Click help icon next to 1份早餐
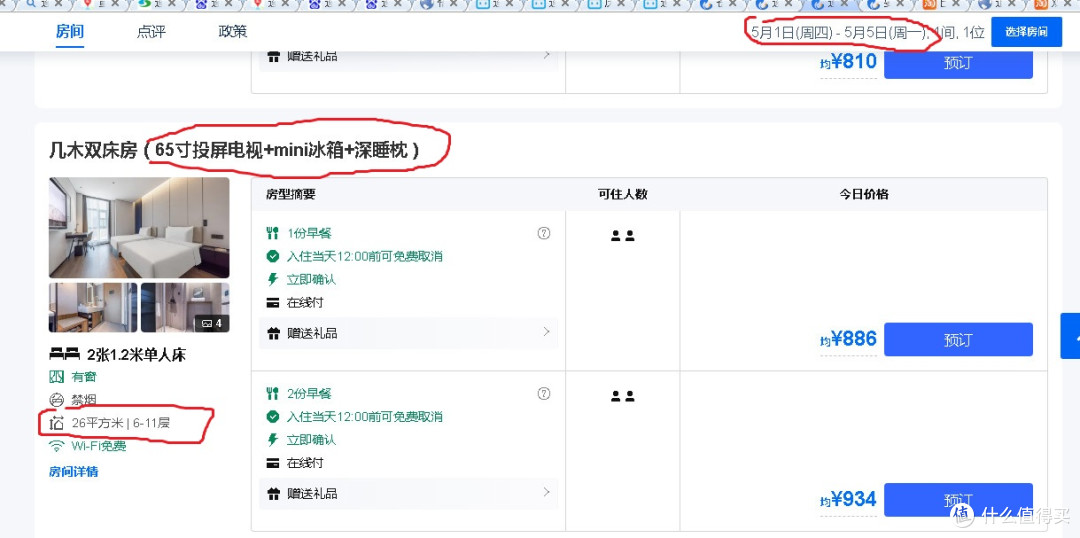1080x538 pixels. [x=544, y=233]
